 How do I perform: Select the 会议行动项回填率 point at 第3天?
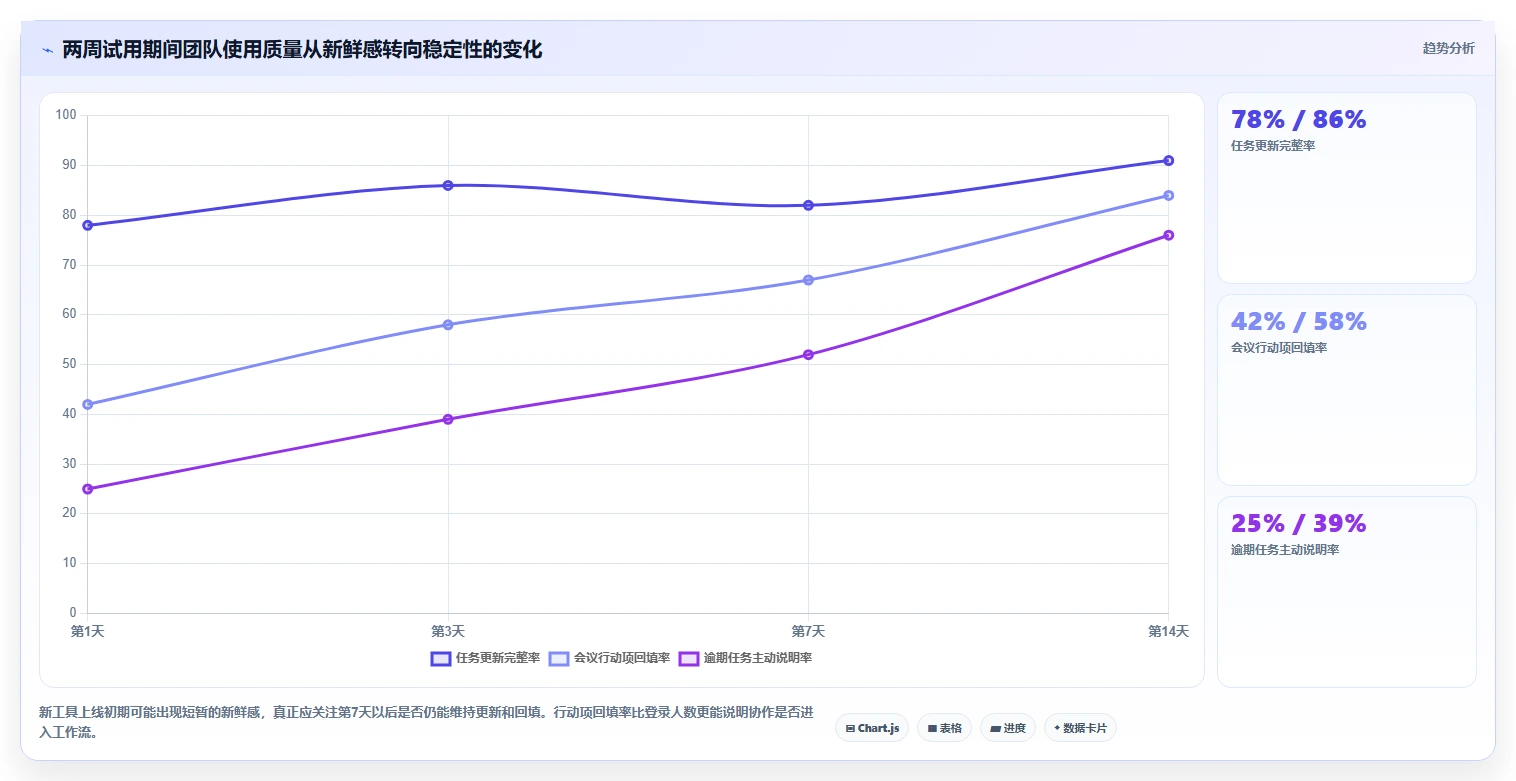point(448,324)
